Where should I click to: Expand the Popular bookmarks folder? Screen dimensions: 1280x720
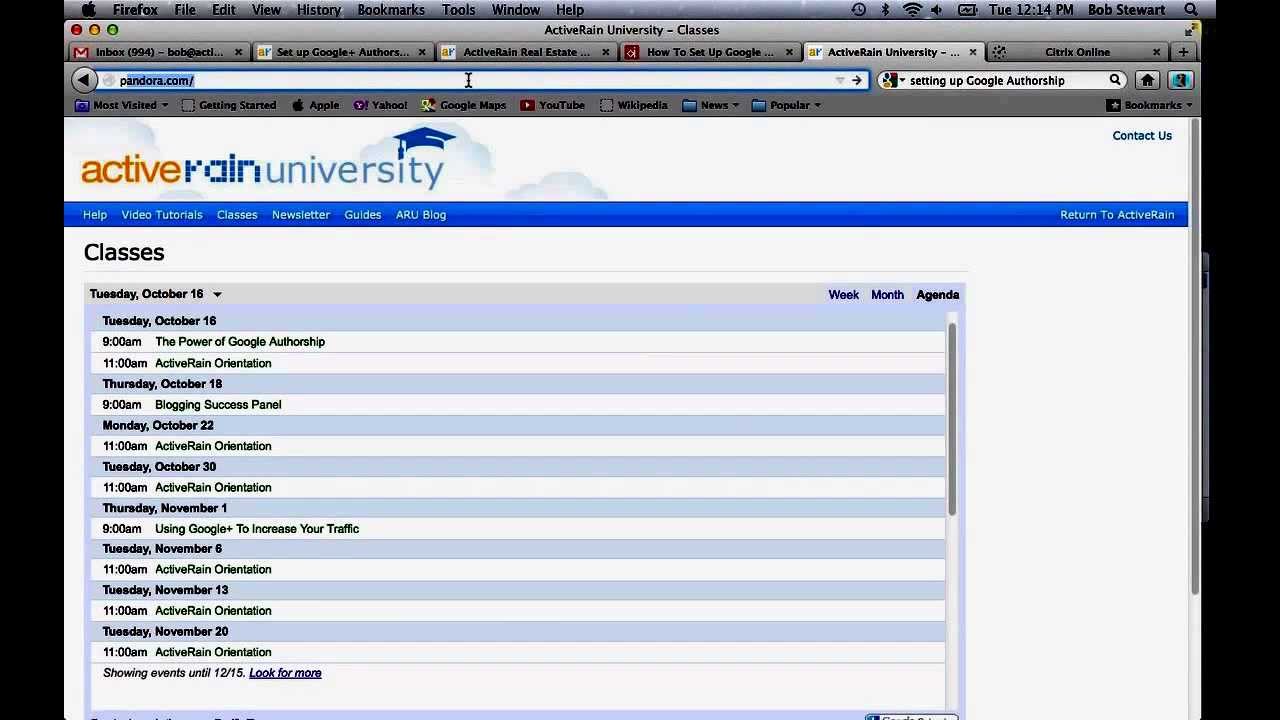coord(786,105)
